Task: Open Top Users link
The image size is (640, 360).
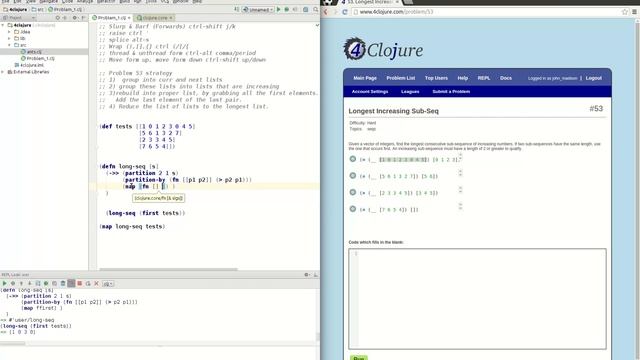Action: click(436, 78)
